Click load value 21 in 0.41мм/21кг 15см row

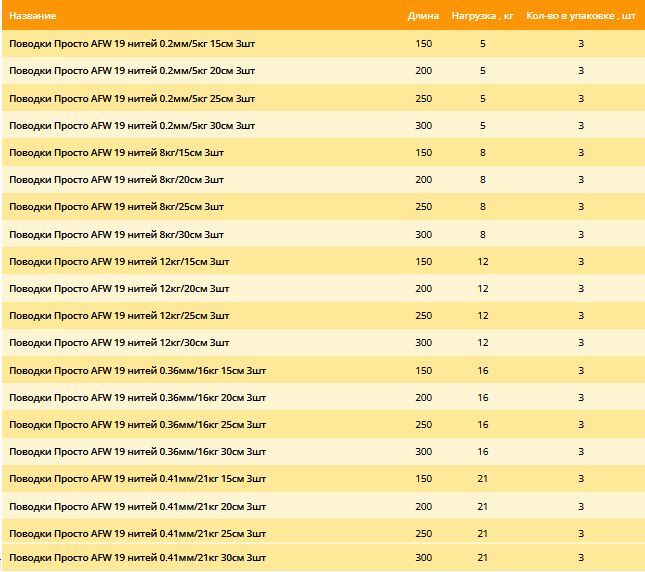pos(483,479)
